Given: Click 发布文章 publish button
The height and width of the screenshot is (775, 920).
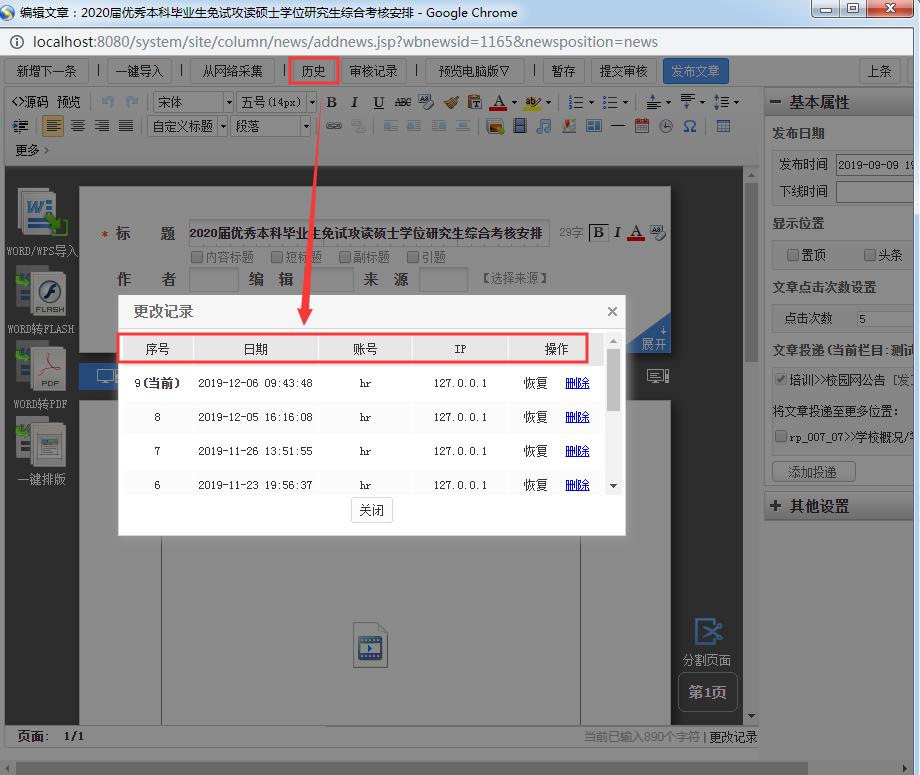Looking at the screenshot, I should [695, 71].
